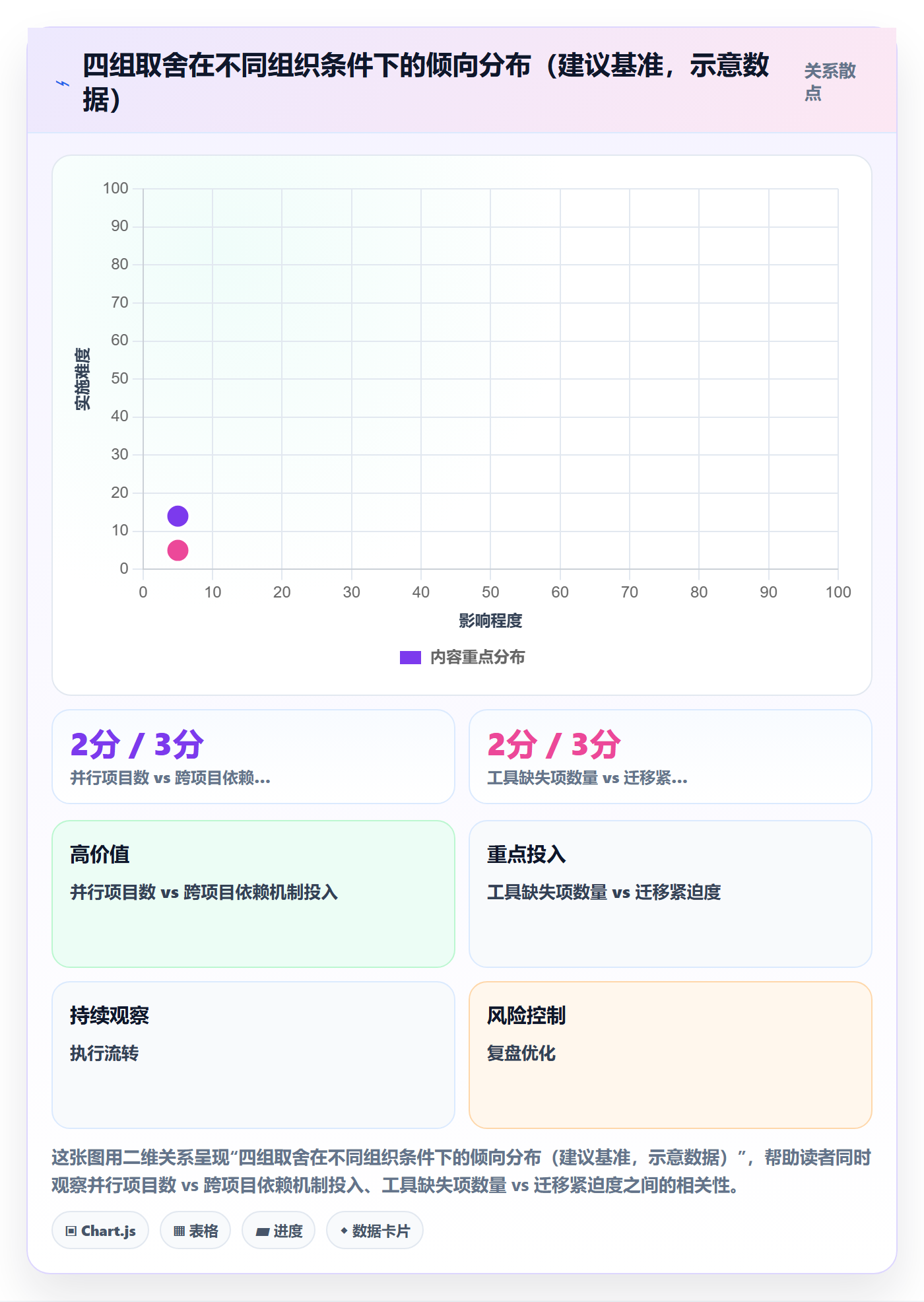This screenshot has height=1302, width=924.
Task: Click the purple 2分 / 3分 stat card
Action: point(253,757)
